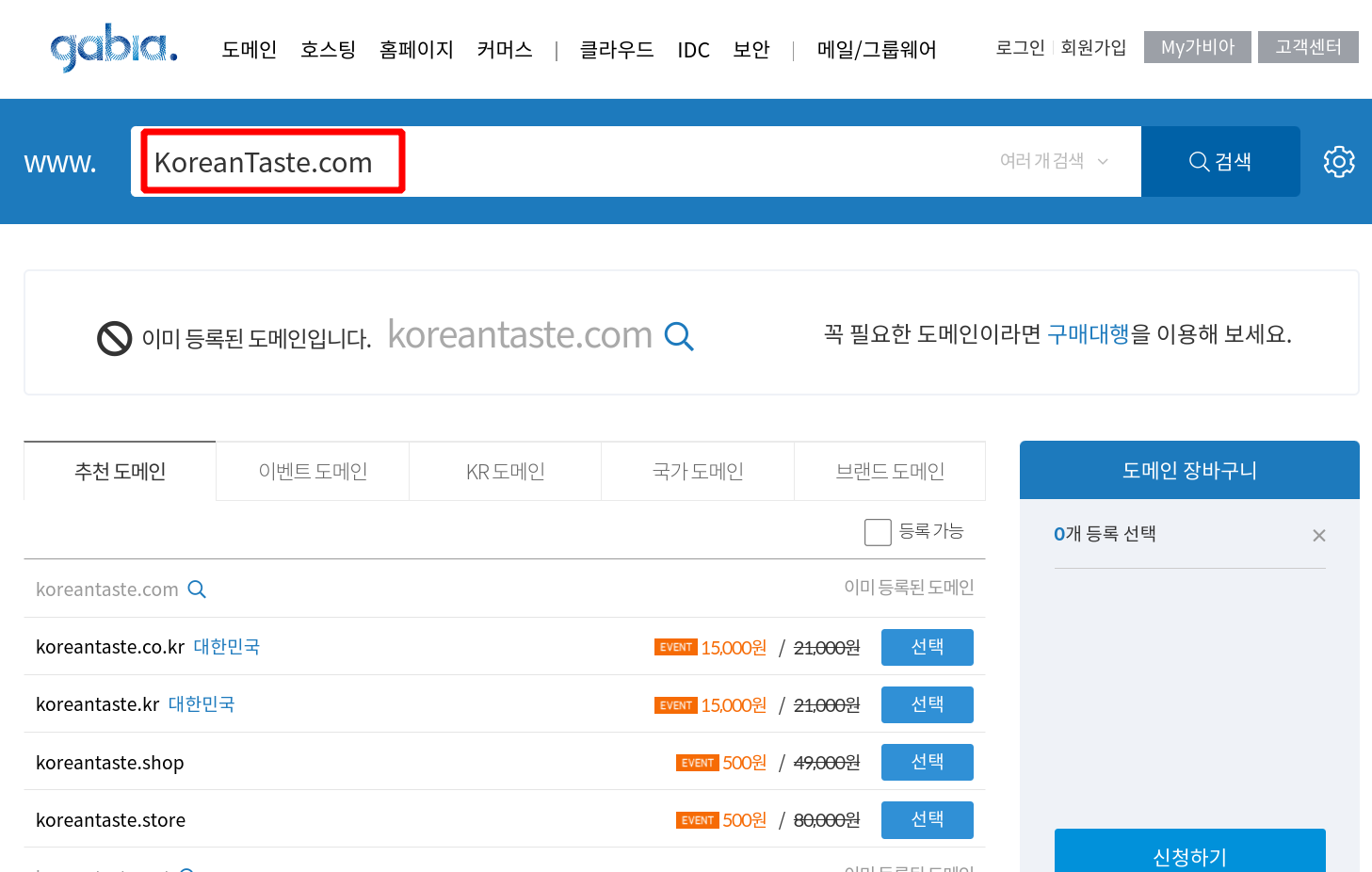Click the 회원가입 link
The width and height of the screenshot is (1372, 872).
(x=1093, y=47)
